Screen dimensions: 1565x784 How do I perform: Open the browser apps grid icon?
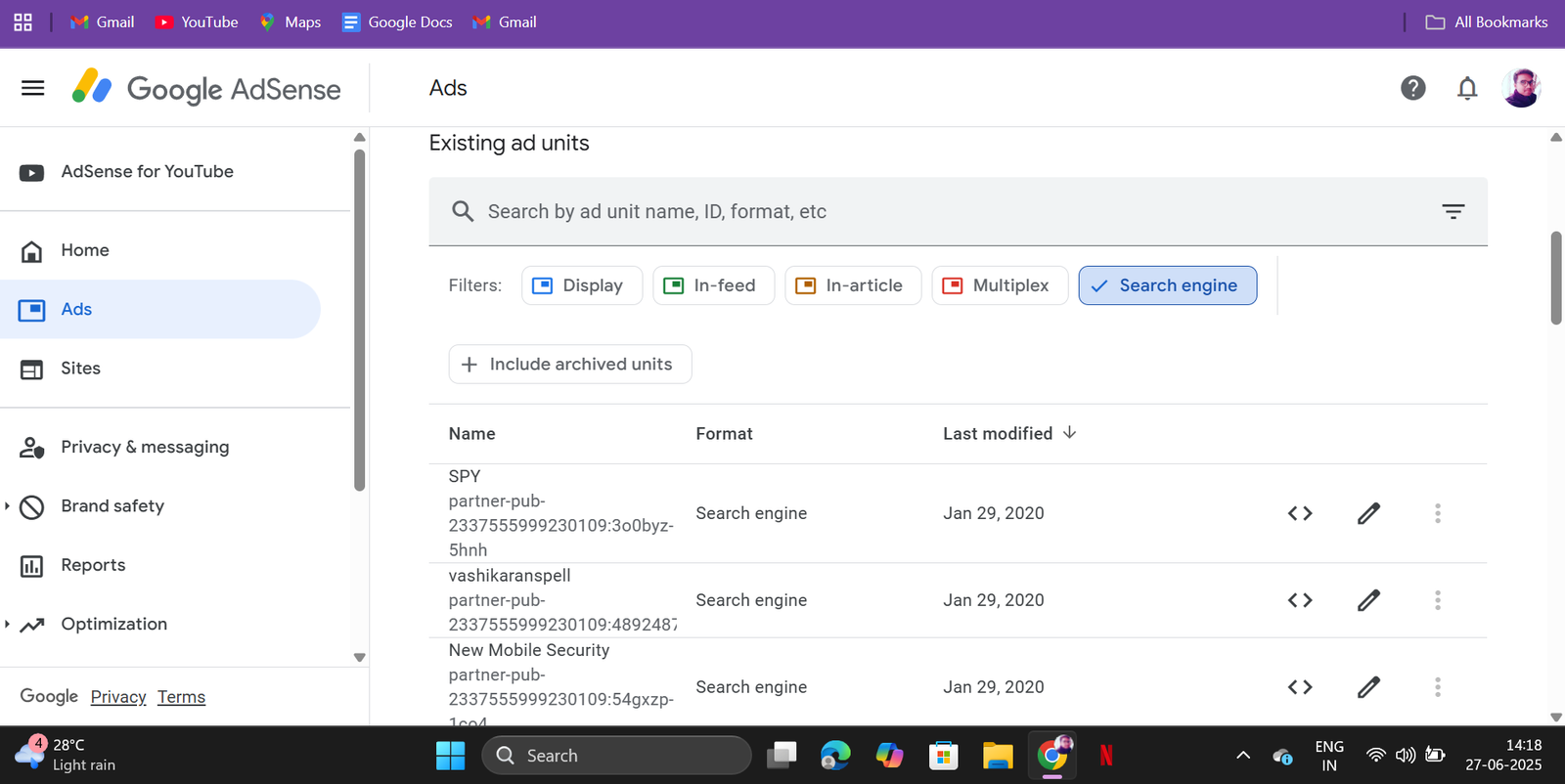point(22,22)
